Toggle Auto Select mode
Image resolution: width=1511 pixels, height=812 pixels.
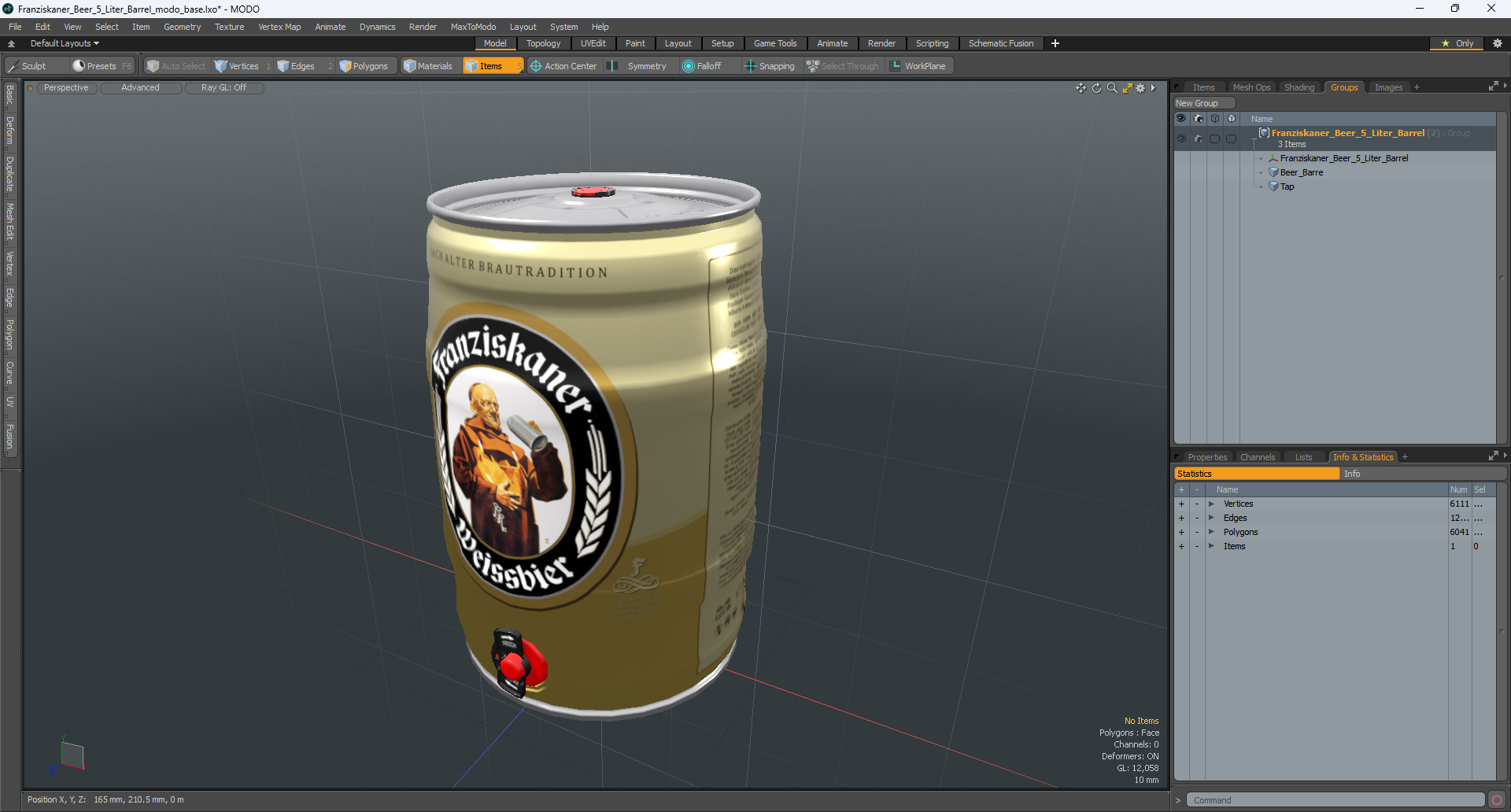coord(176,66)
